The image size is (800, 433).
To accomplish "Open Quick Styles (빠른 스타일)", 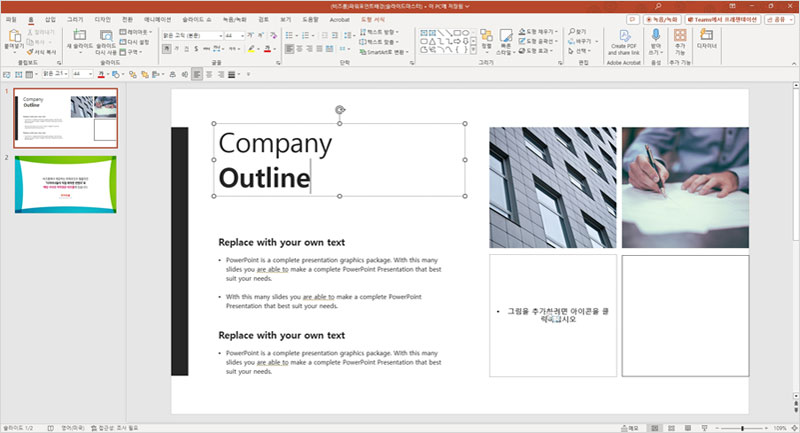I will click(x=507, y=35).
